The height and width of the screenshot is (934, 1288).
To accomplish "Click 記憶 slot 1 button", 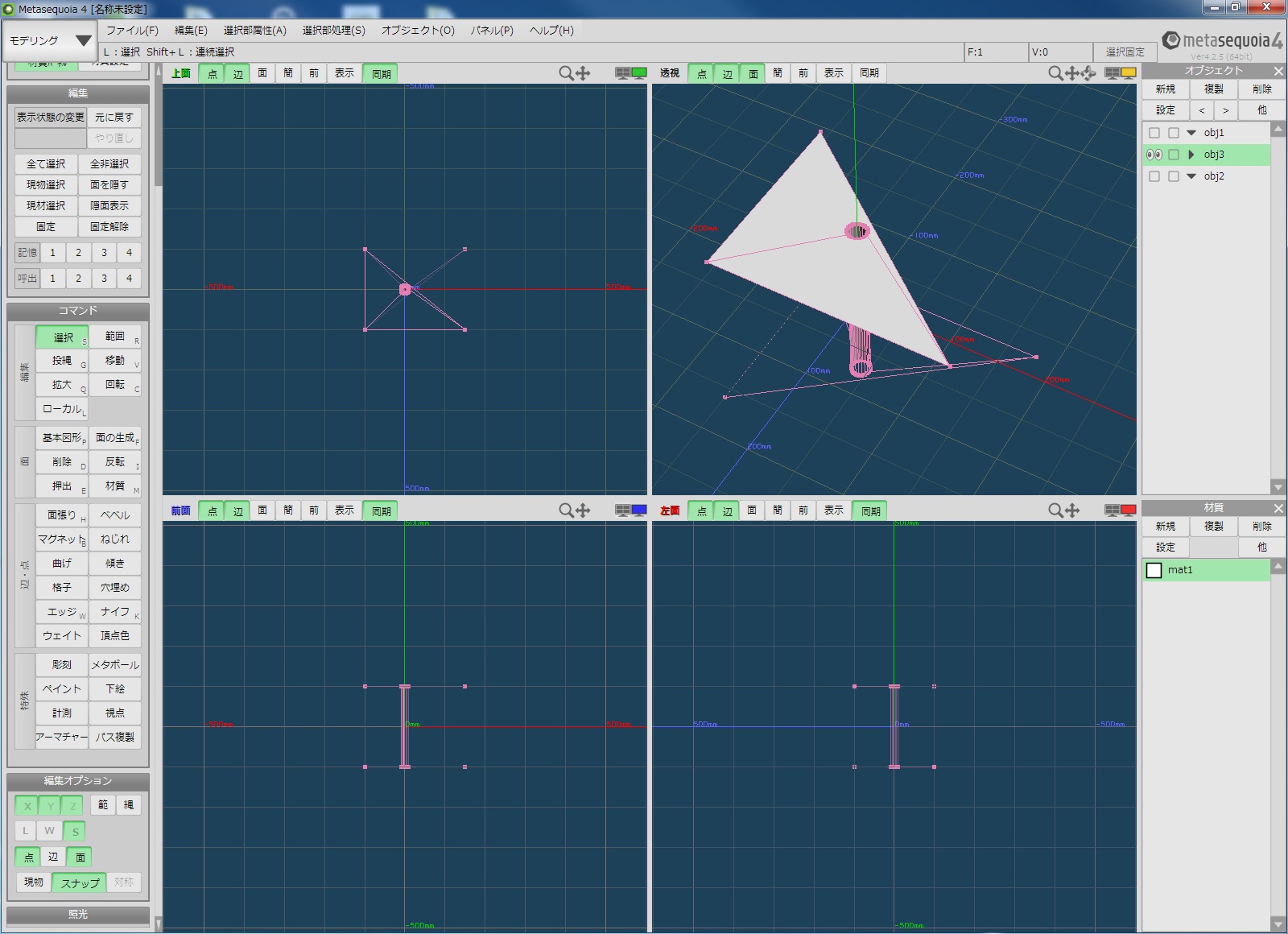I will click(52, 253).
